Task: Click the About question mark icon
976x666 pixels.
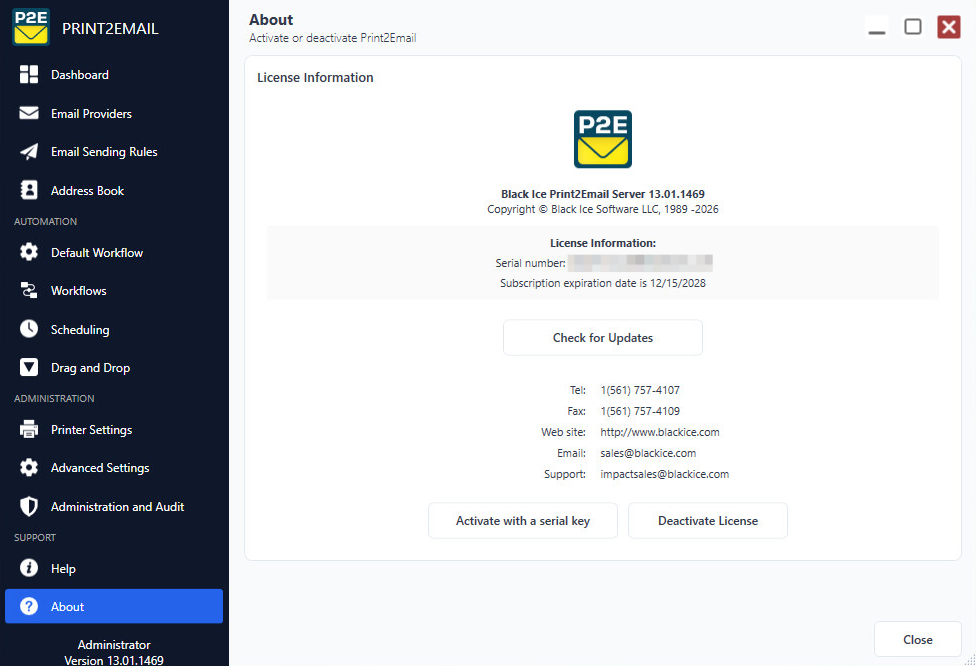Action: (x=29, y=606)
